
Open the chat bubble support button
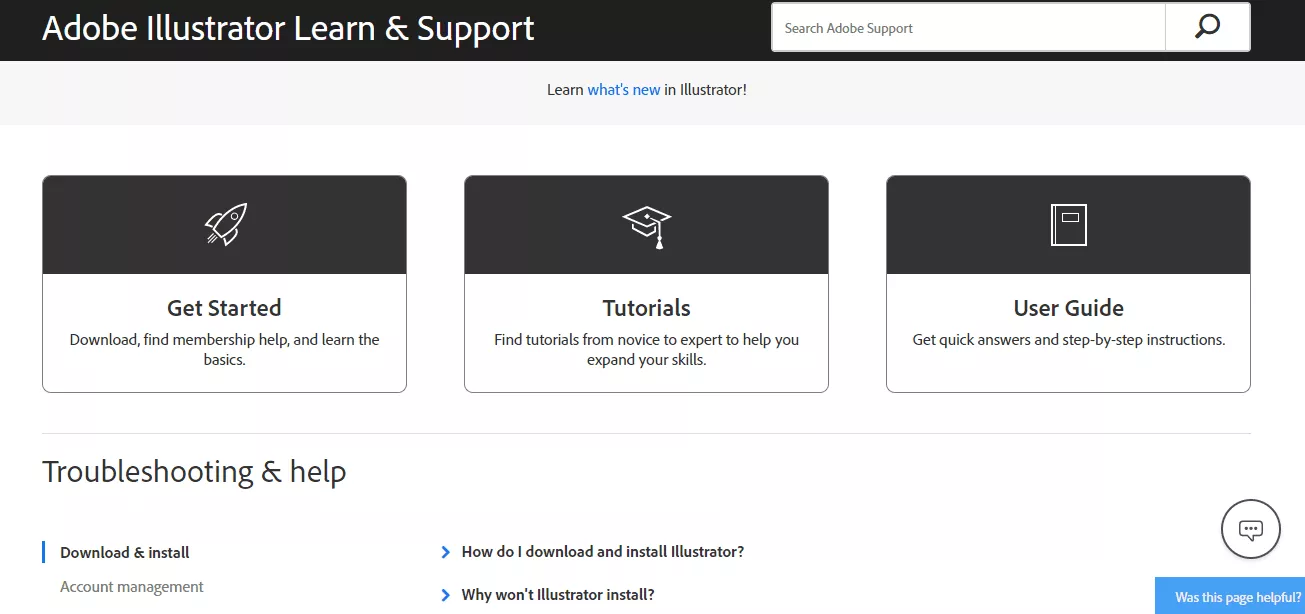1251,529
